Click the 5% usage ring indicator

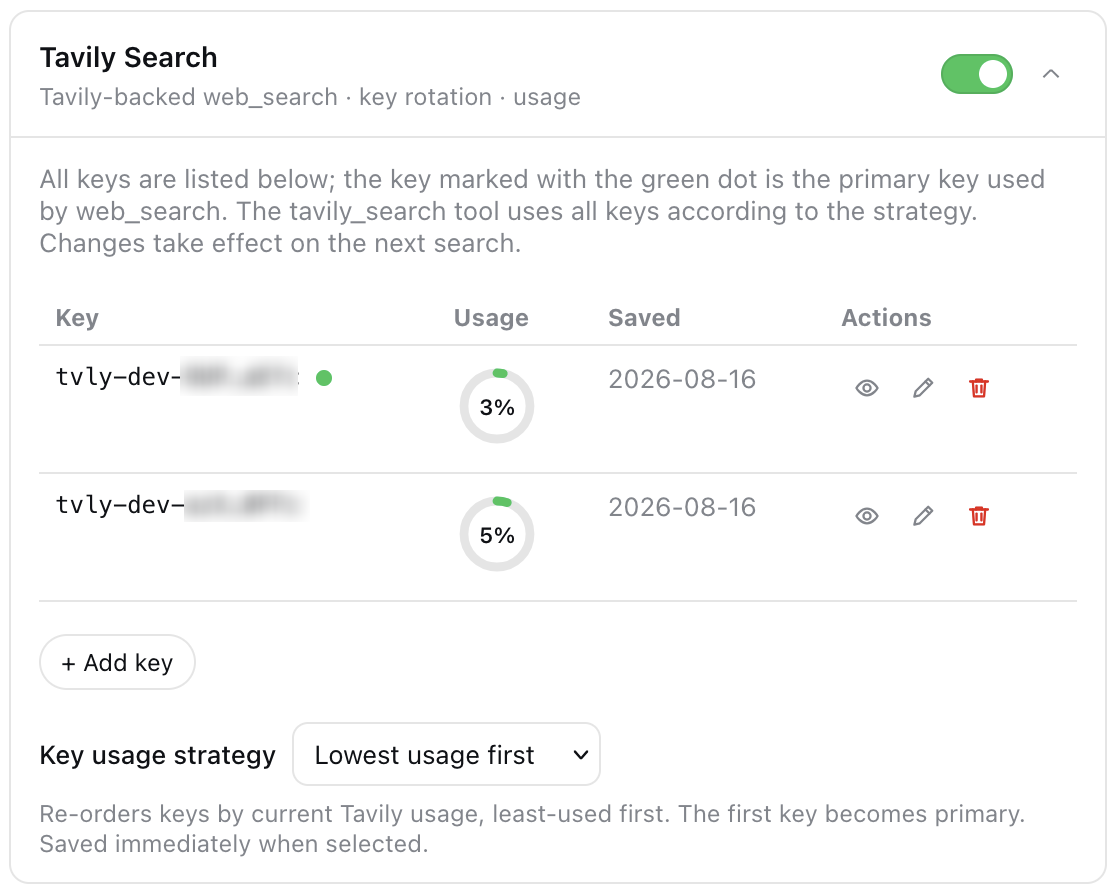click(497, 534)
